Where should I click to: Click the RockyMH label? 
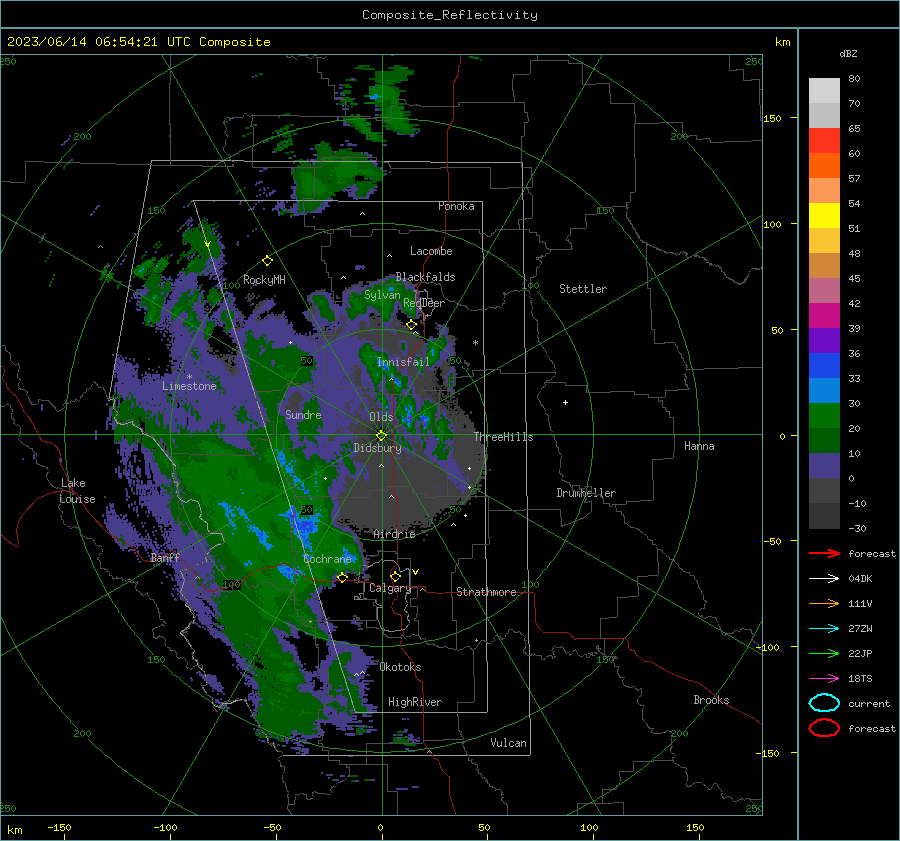(264, 280)
